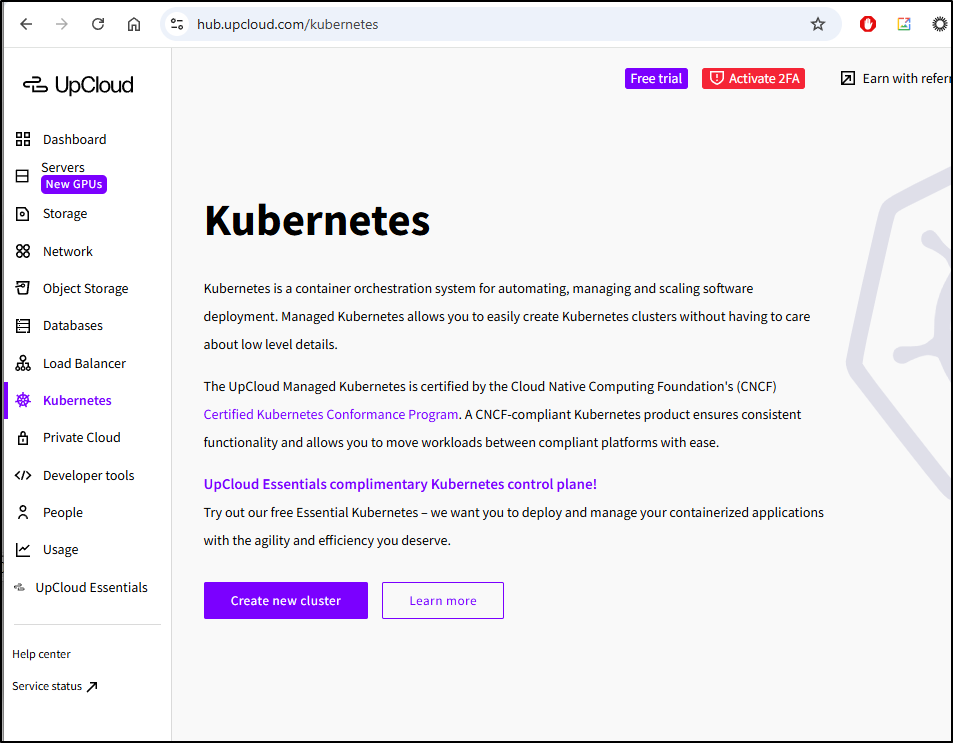Click the Create new cluster button
The image size is (953, 743).
[x=286, y=600]
